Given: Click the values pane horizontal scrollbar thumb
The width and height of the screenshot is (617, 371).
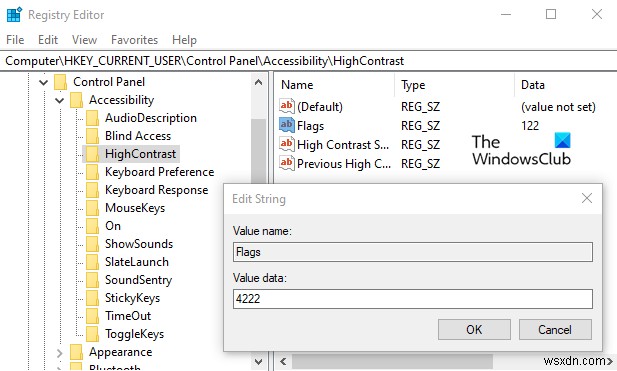Looking at the screenshot, I should tap(392, 362).
